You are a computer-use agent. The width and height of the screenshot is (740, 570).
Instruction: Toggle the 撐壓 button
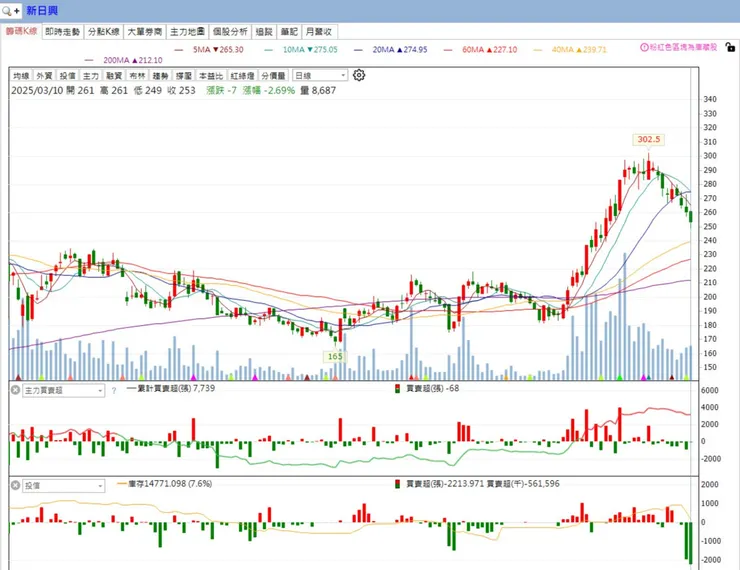[184, 75]
